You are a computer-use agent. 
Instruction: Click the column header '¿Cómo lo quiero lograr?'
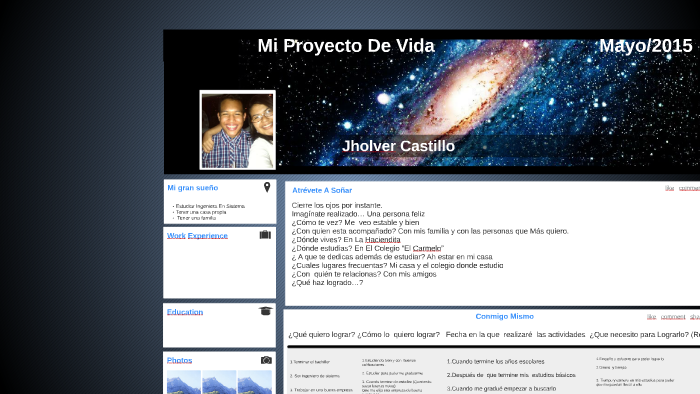(x=399, y=334)
